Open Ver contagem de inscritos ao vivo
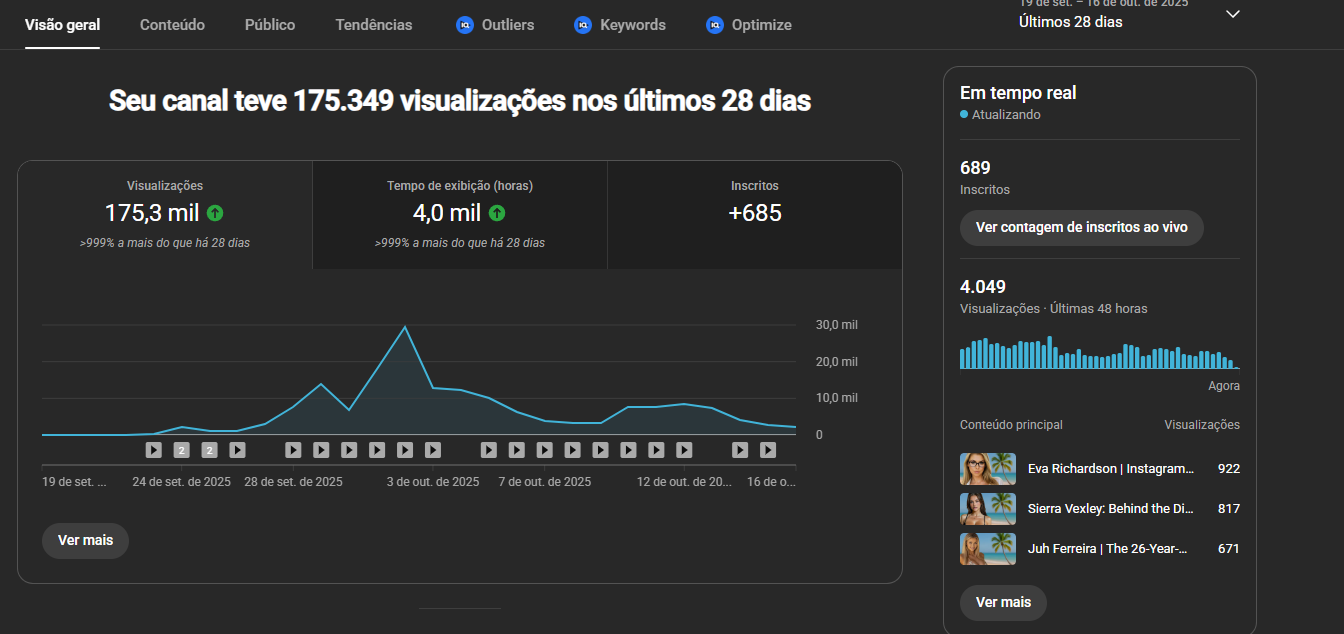This screenshot has height=634, width=1344. (1081, 227)
